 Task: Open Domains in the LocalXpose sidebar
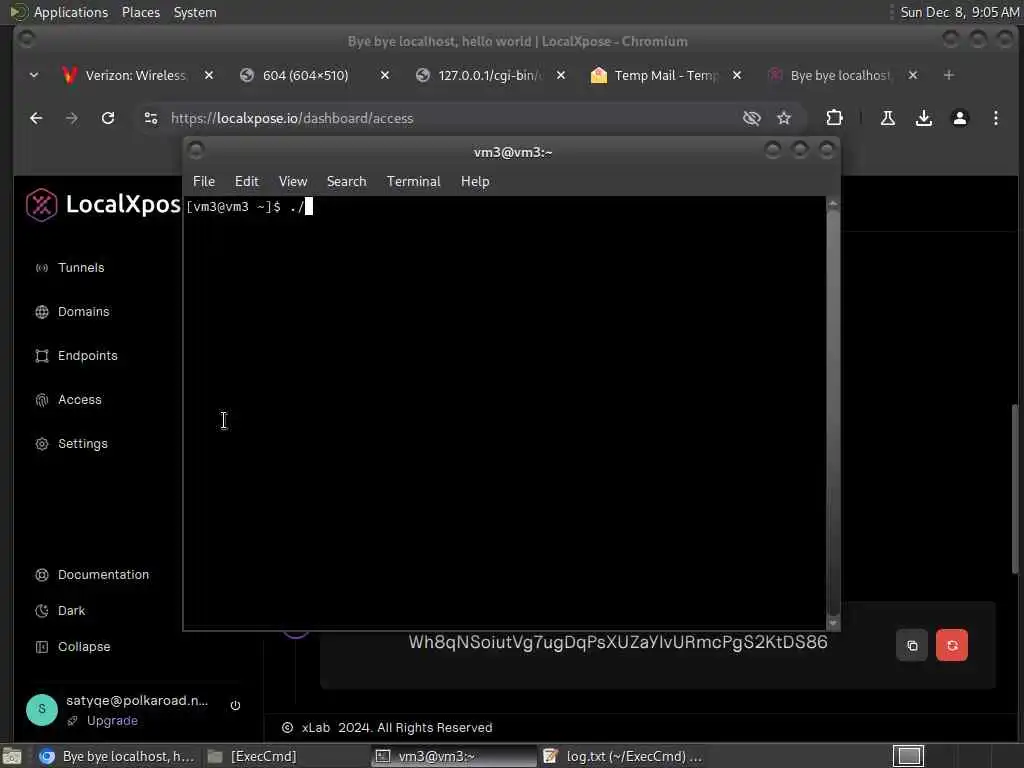coord(84,312)
